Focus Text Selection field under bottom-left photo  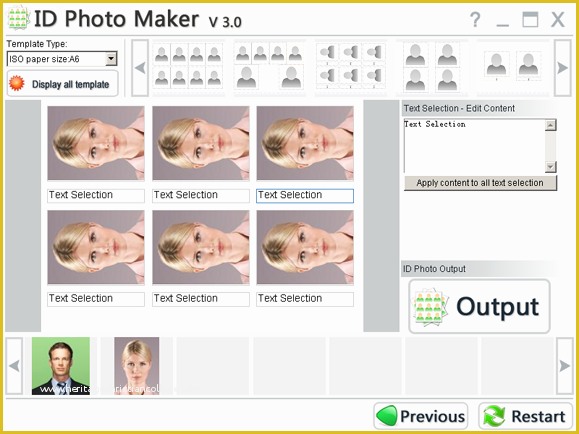(x=96, y=299)
